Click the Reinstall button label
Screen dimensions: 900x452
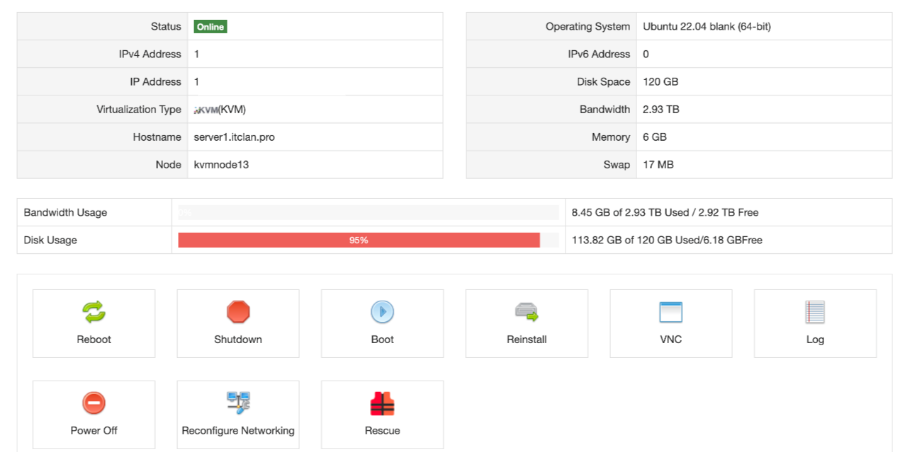(526, 340)
